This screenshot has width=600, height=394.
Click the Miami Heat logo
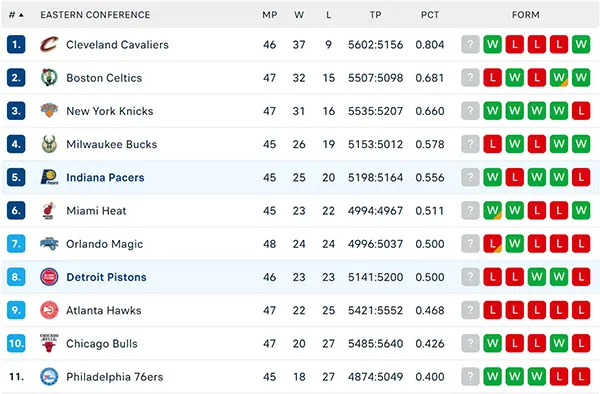[49, 210]
